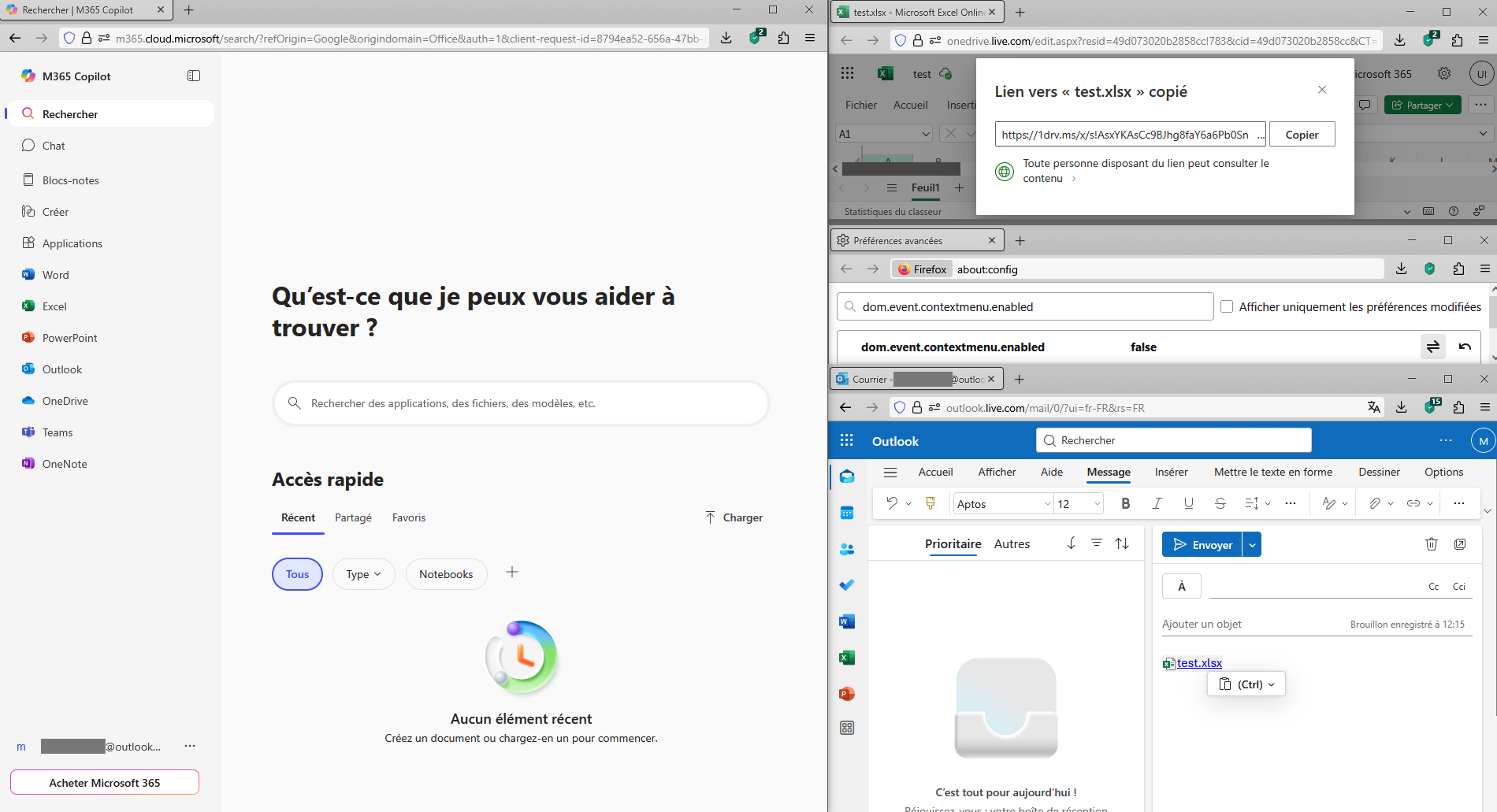Expand the Envoyer send options arrow
This screenshot has width=1497, height=812.
(1252, 545)
